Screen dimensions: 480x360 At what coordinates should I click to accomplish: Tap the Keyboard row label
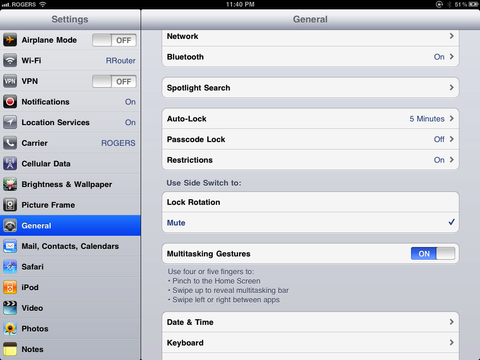pos(185,343)
